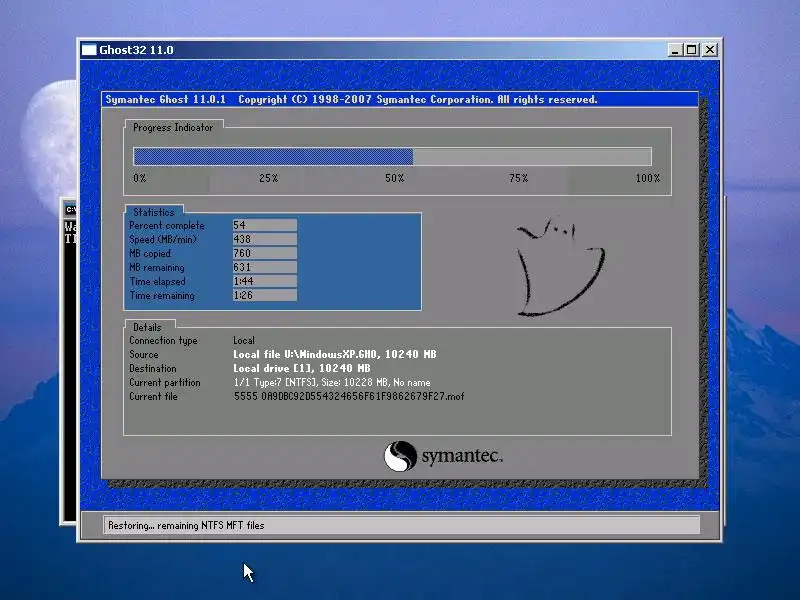Minimize the Ghost32 11.0 window
Viewport: 800px width, 600px height.
(x=674, y=50)
